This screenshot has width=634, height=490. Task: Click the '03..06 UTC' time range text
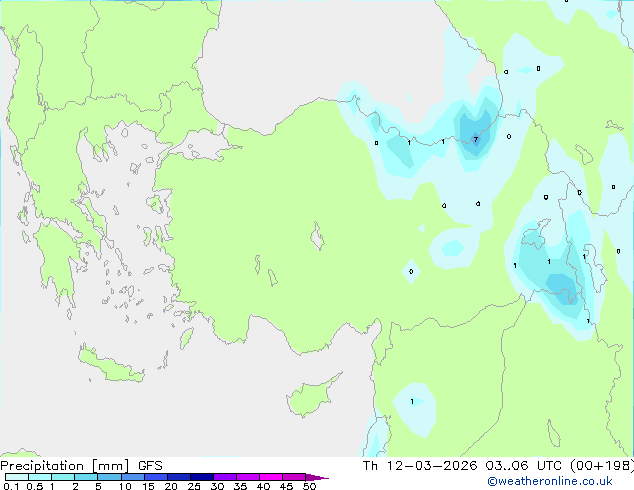pos(523,466)
